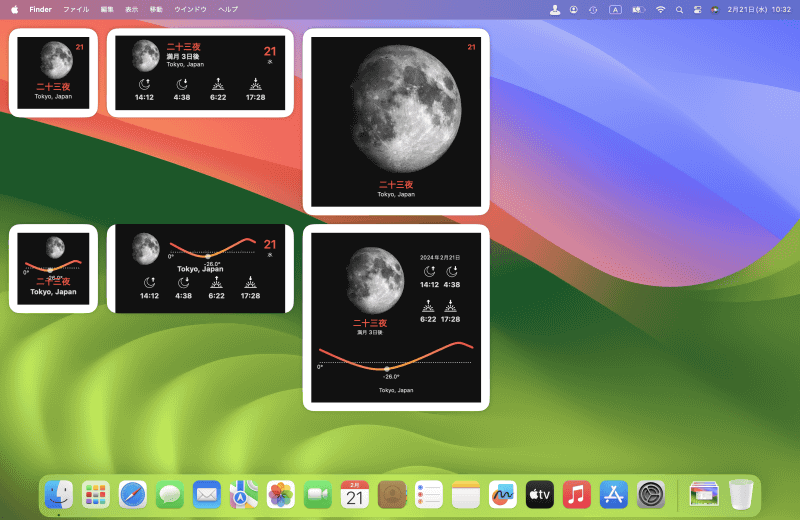Click the battery status icon

(638, 9)
